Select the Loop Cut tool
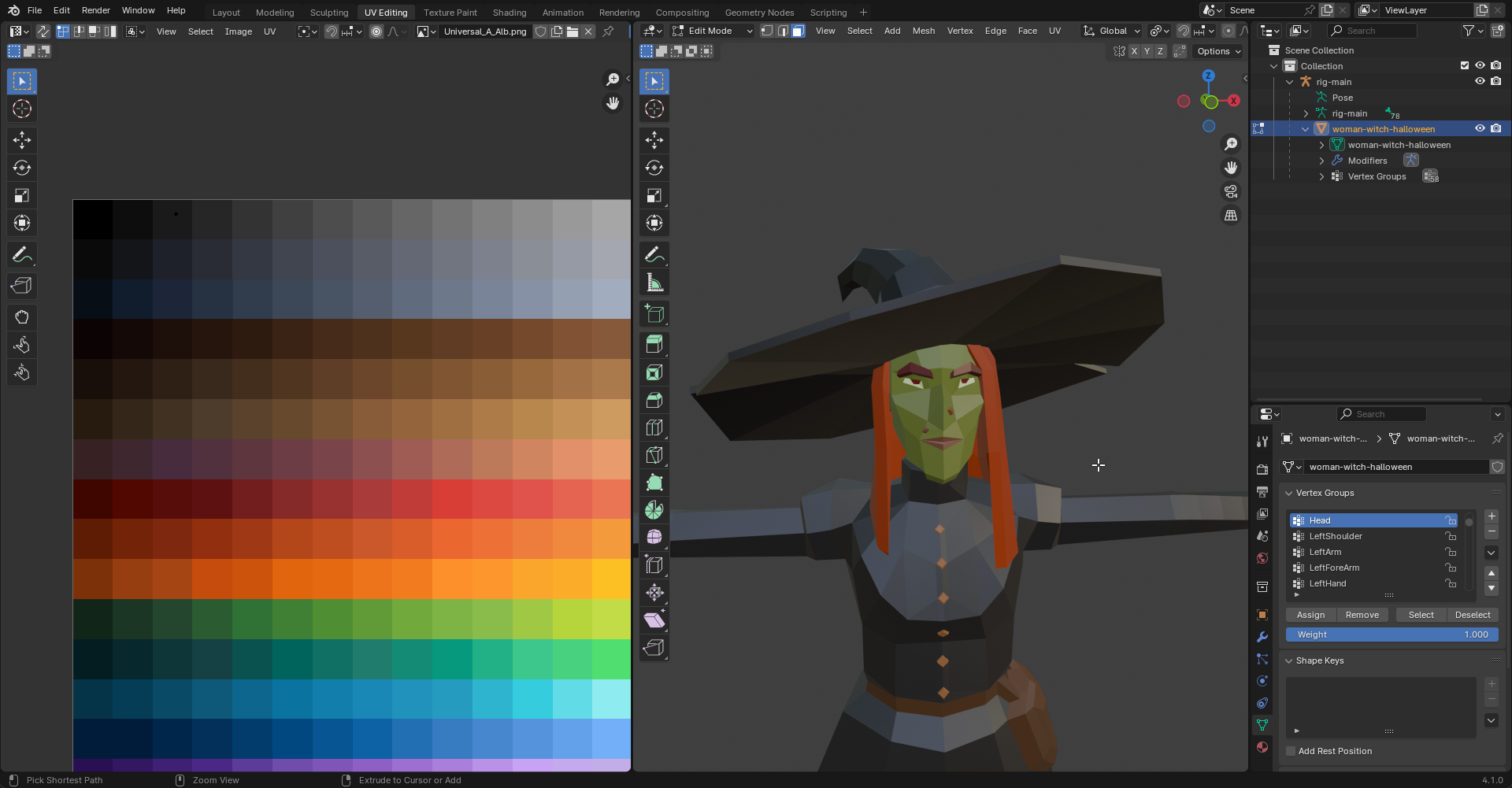 [x=654, y=427]
